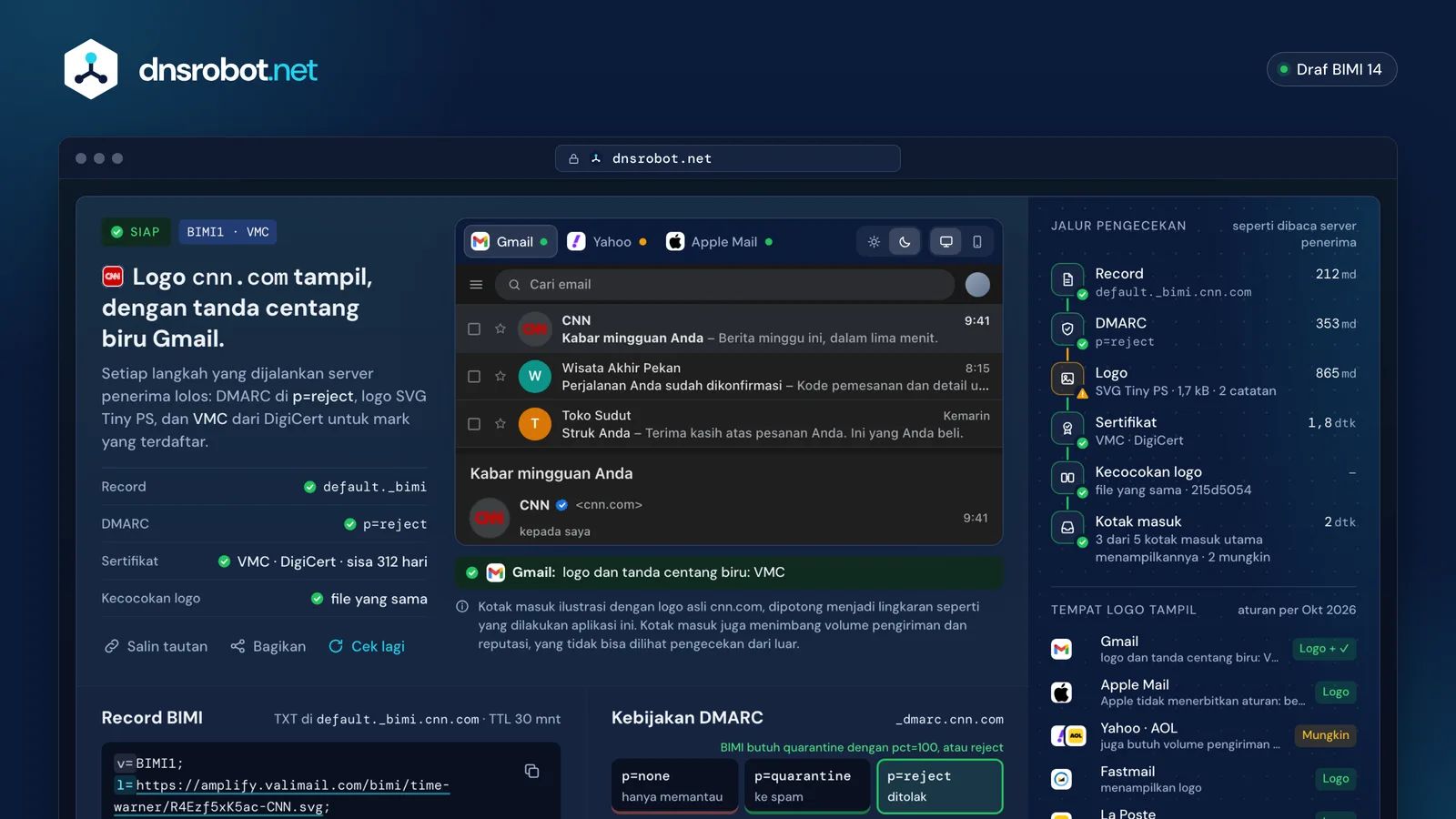Image resolution: width=1456 pixels, height=819 pixels.
Task: Tick the checkbox for Toko Sudut email
Action: click(x=474, y=424)
